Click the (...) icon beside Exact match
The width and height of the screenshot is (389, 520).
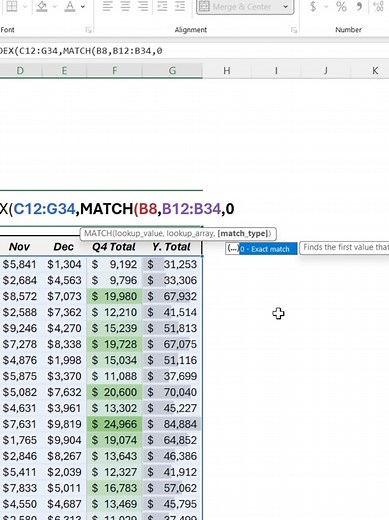coord(232,249)
